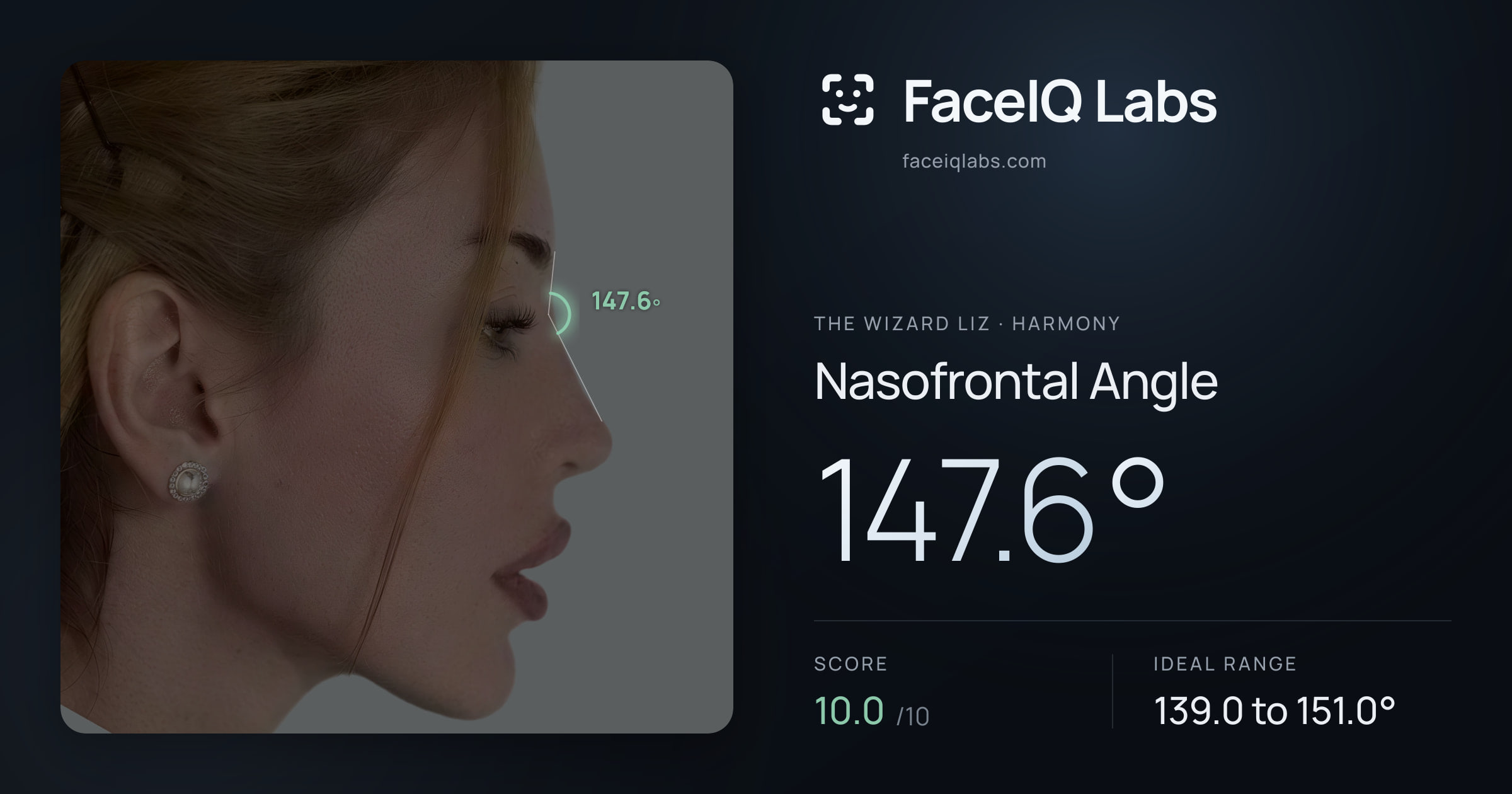This screenshot has width=1512, height=794.
Task: Open the faceiqlabs.com link
Action: pos(974,161)
